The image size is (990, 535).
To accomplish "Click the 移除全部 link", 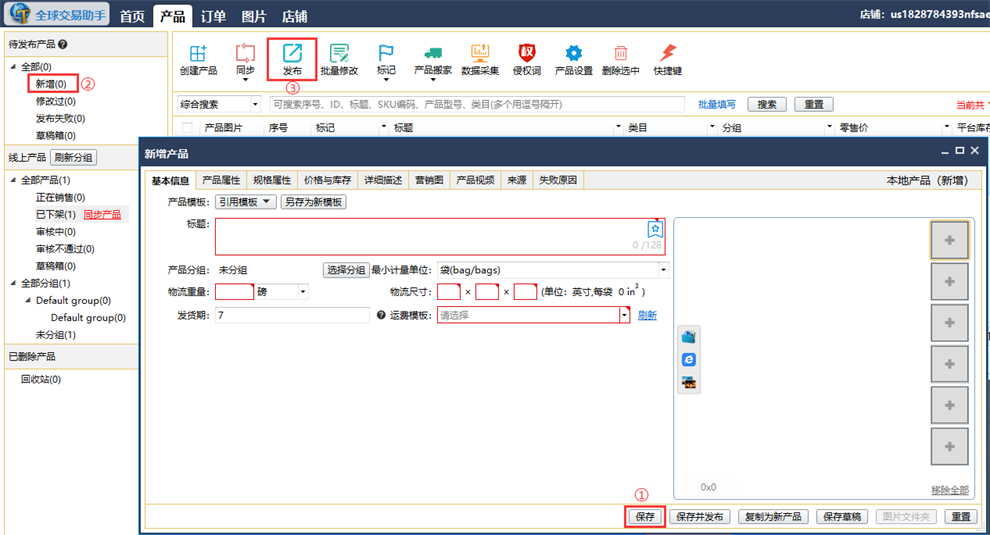I will click(x=950, y=490).
